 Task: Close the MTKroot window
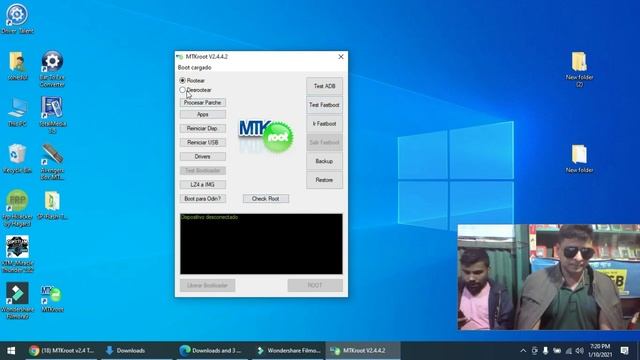tap(341, 57)
